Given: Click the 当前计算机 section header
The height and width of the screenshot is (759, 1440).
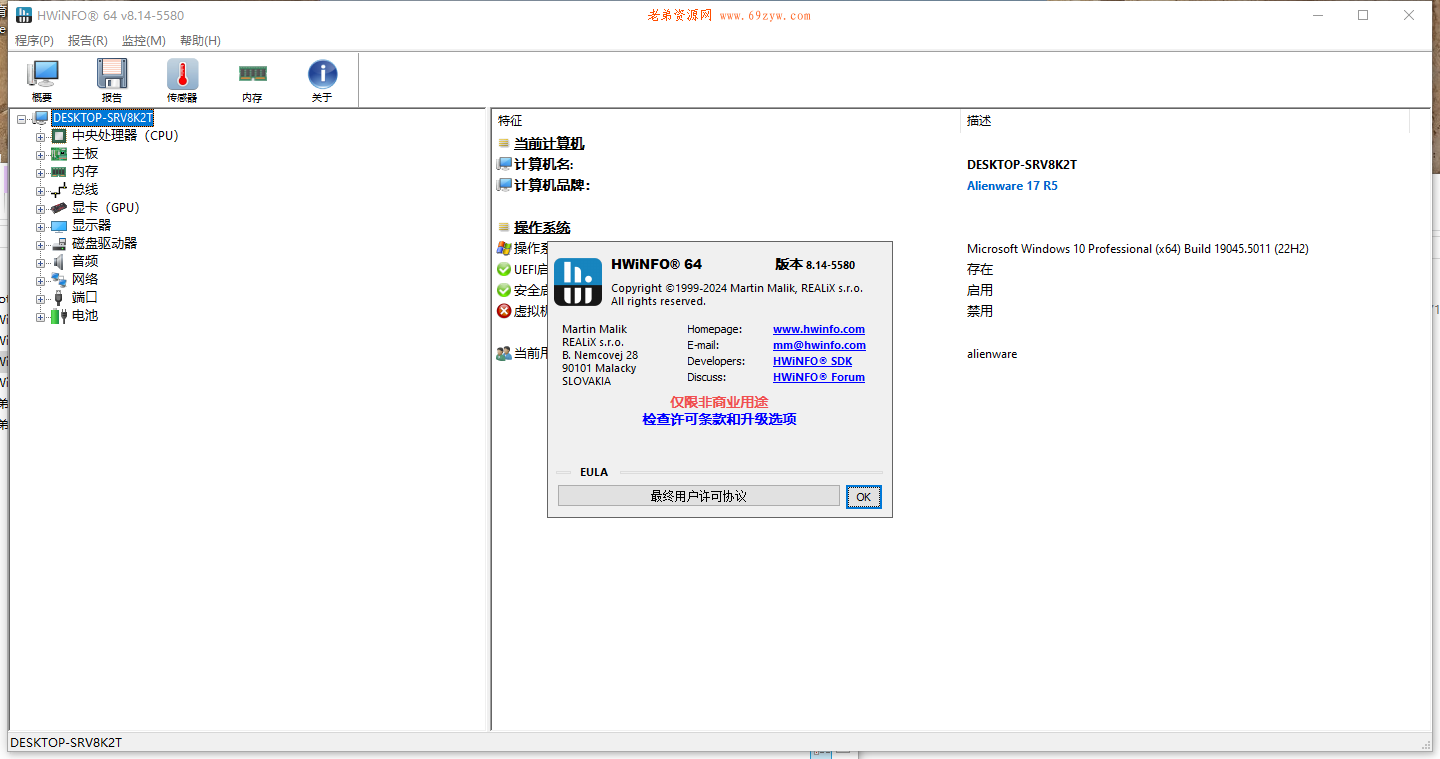Looking at the screenshot, I should click(549, 144).
